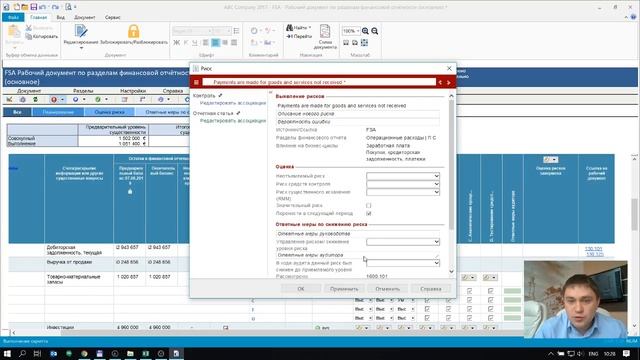Click the Undo arrow in quick access toolbar

click(x=42, y=7)
